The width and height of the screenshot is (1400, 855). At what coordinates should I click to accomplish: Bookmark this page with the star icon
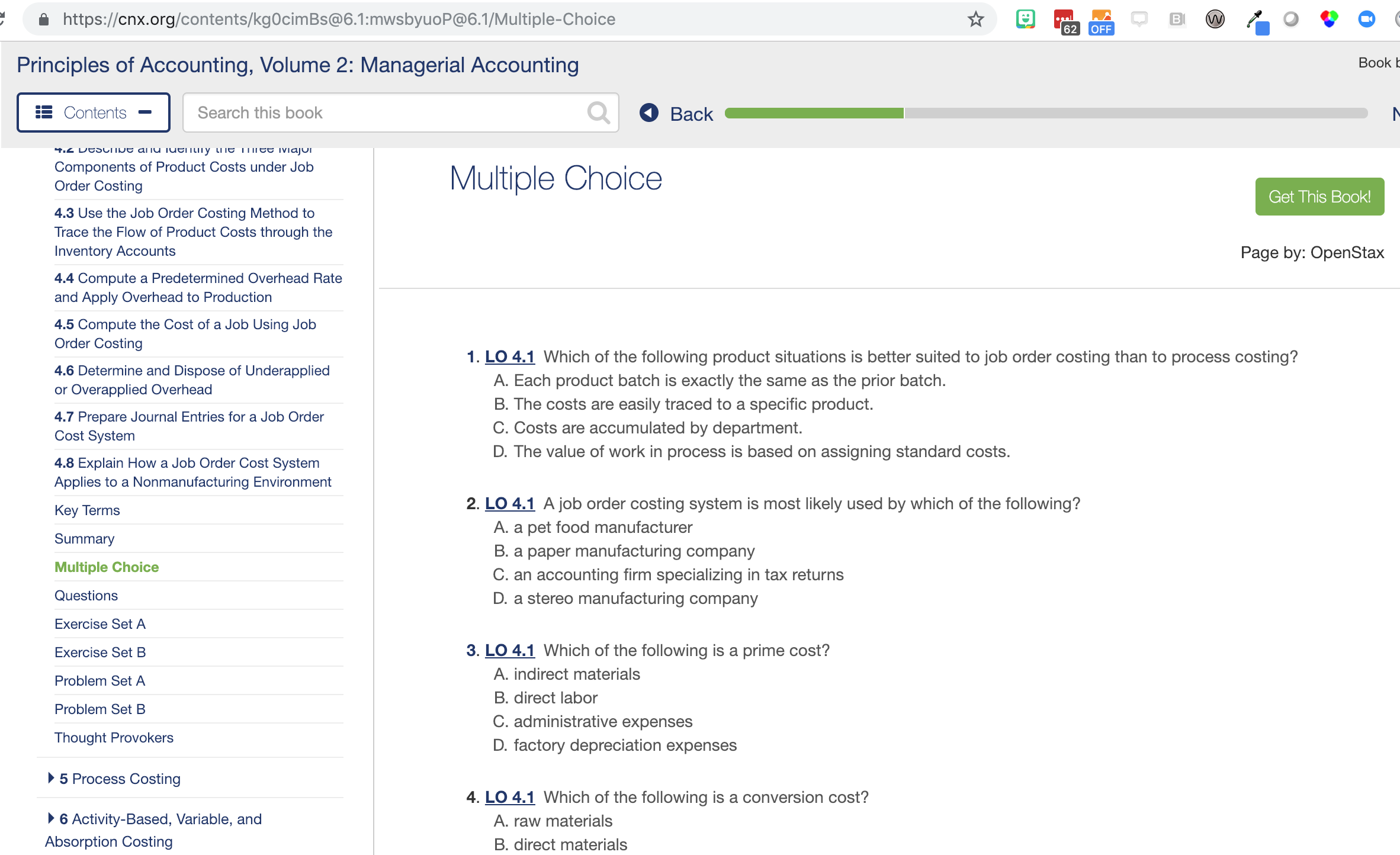pyautogui.click(x=975, y=20)
